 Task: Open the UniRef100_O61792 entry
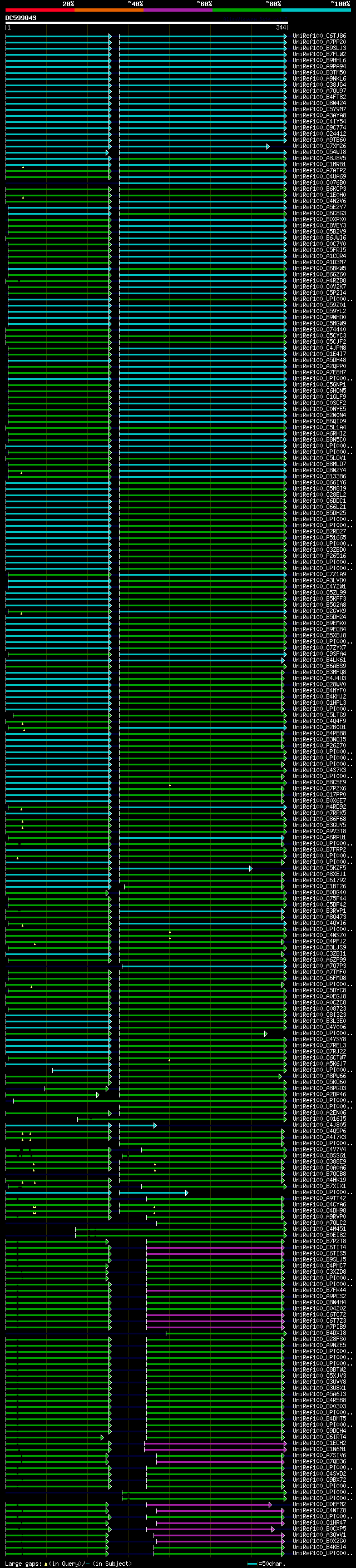click(319, 880)
